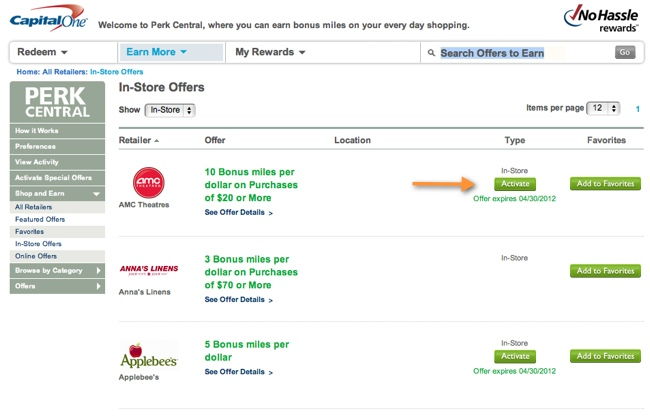Screen dimensions: 650x416
Task: Click the Go search button
Action: click(625, 52)
